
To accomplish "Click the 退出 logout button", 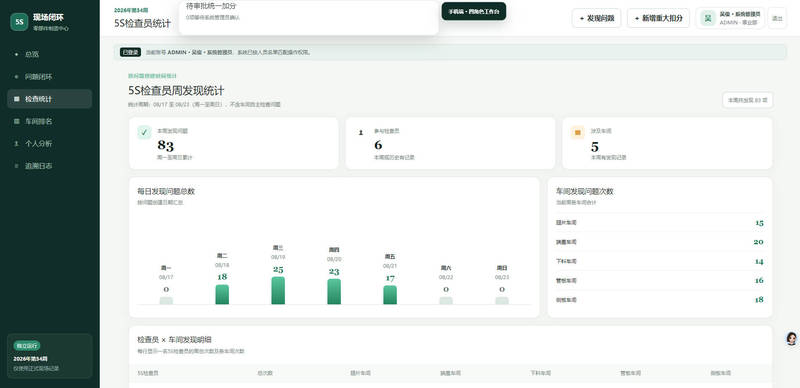I will pyautogui.click(x=777, y=18).
